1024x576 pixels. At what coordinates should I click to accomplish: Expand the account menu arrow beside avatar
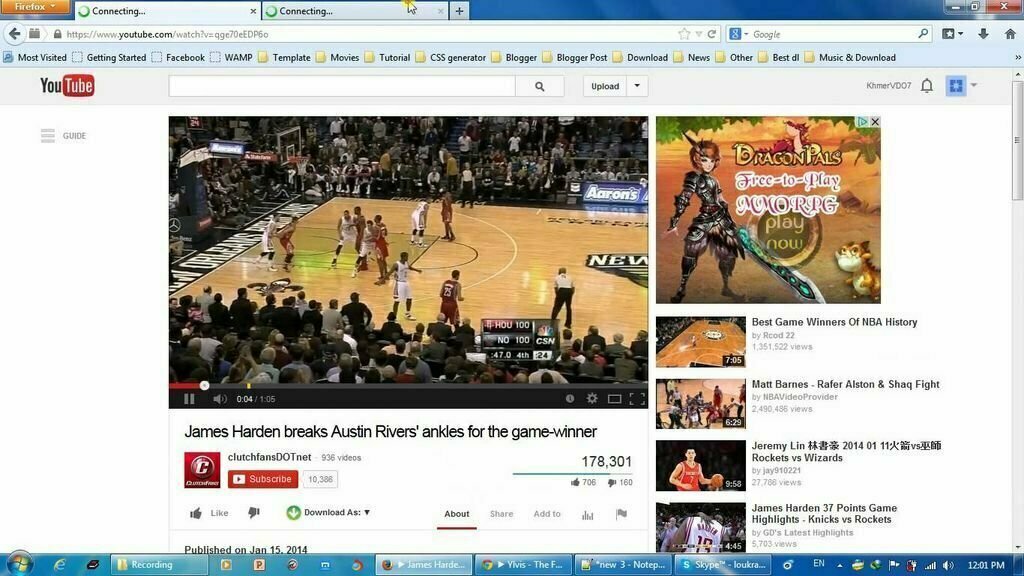tap(974, 85)
